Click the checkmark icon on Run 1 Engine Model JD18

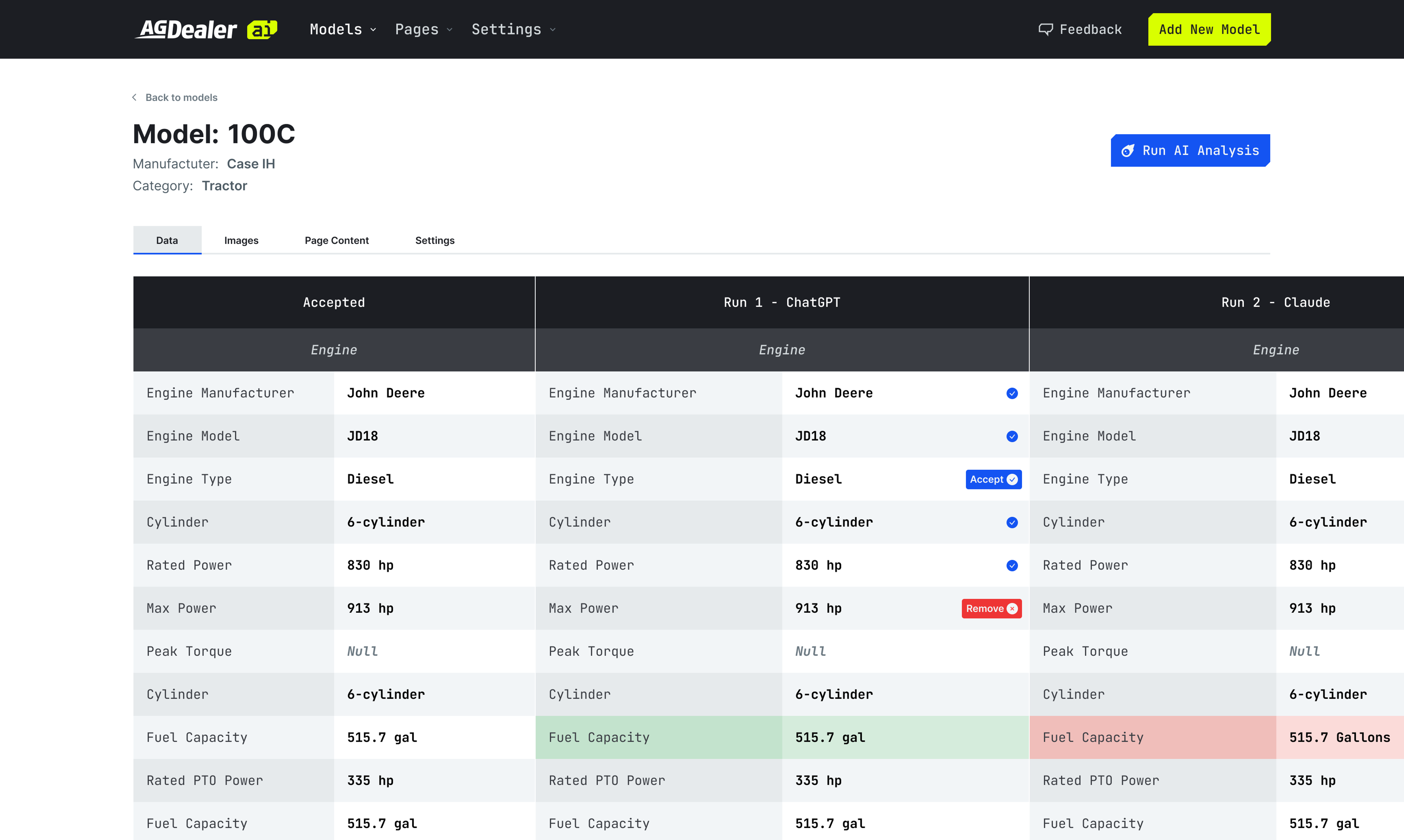tap(1012, 436)
